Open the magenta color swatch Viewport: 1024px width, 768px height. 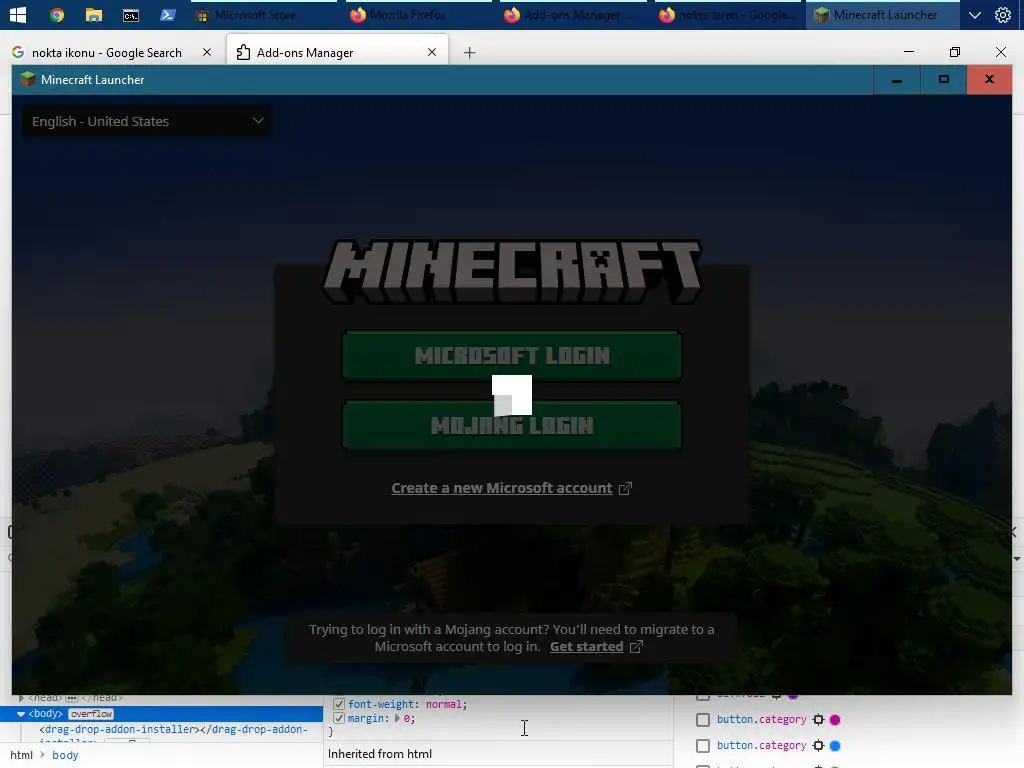coord(835,720)
